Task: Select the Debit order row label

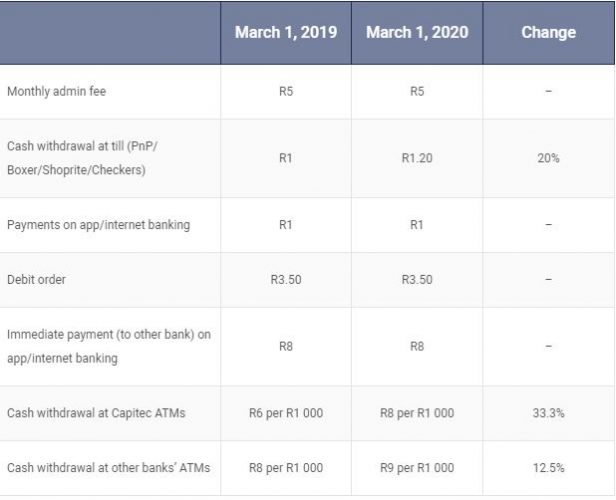Action: click(37, 280)
